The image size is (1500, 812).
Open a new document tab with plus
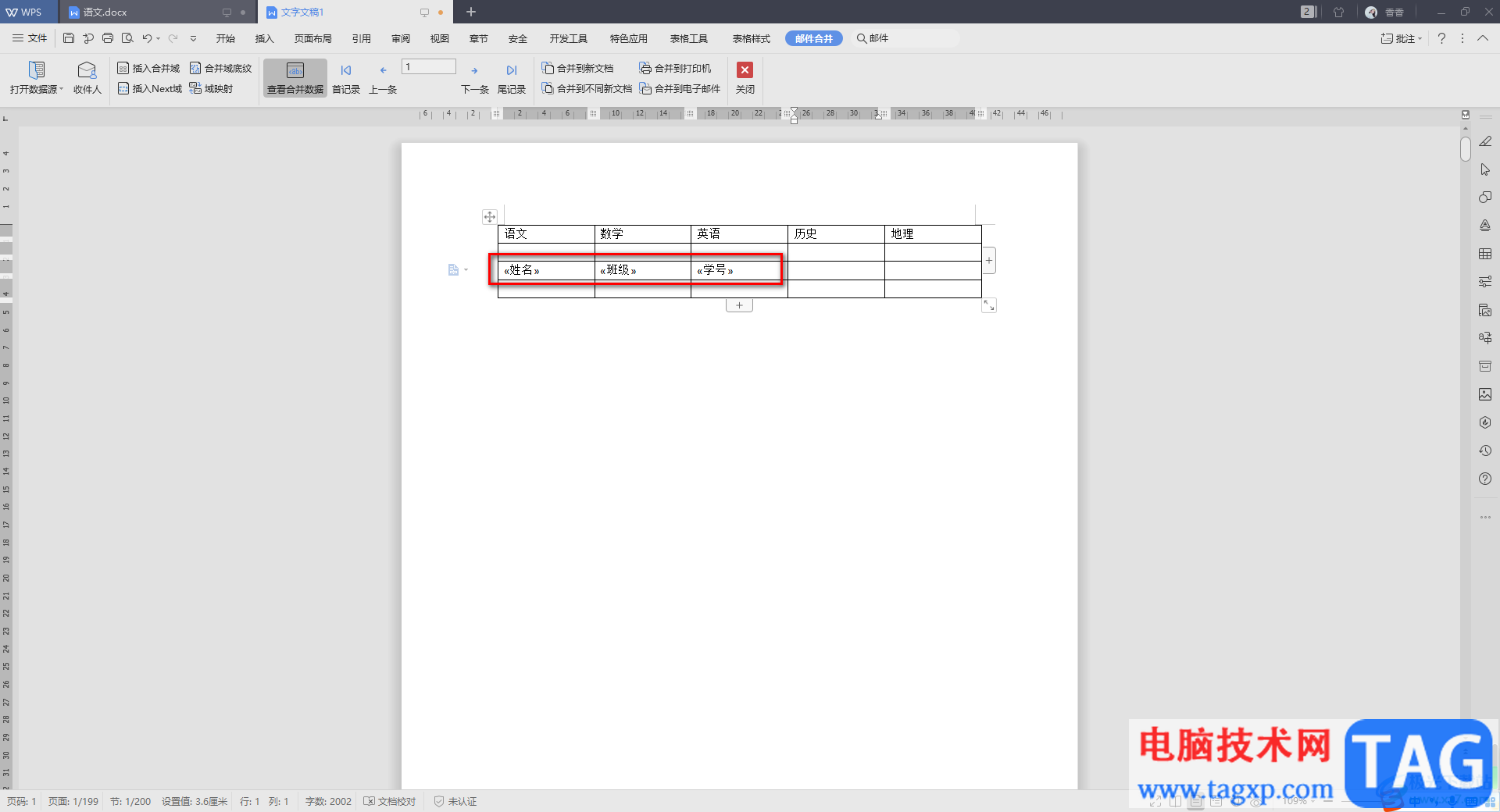[471, 12]
